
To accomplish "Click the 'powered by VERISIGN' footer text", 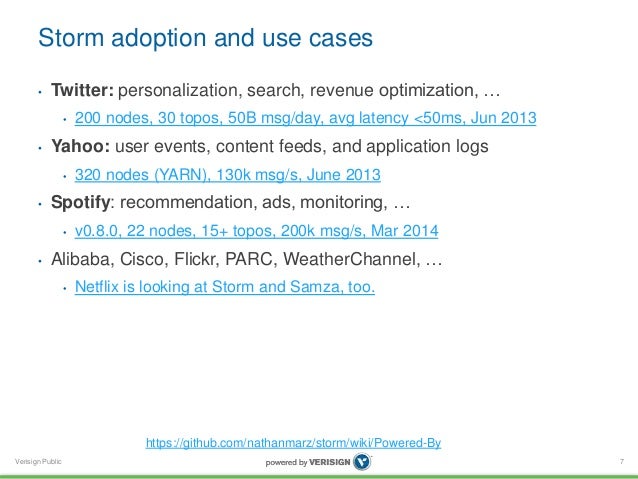I will click(308, 462).
